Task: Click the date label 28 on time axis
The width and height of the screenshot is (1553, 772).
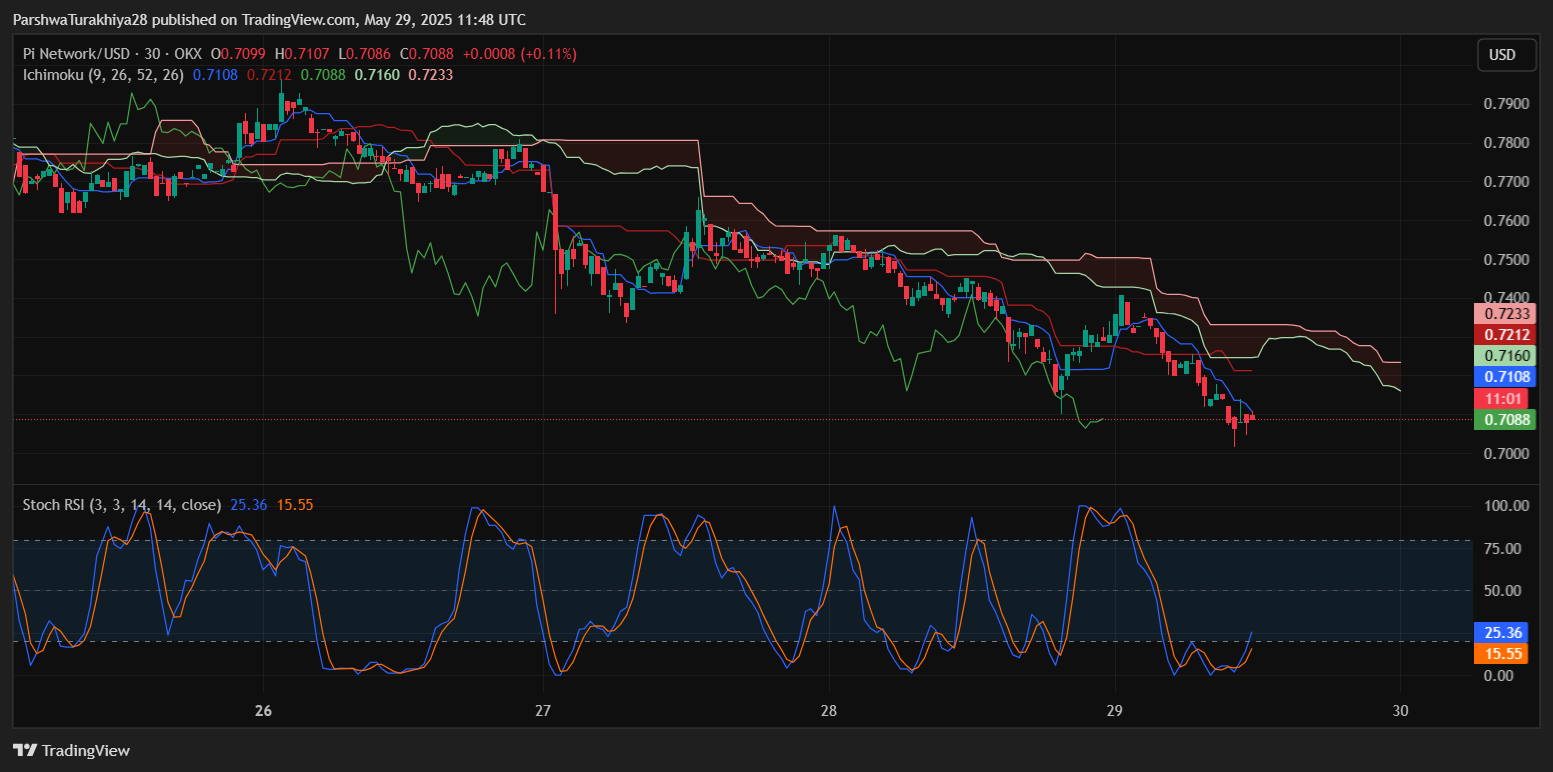Action: [828, 711]
